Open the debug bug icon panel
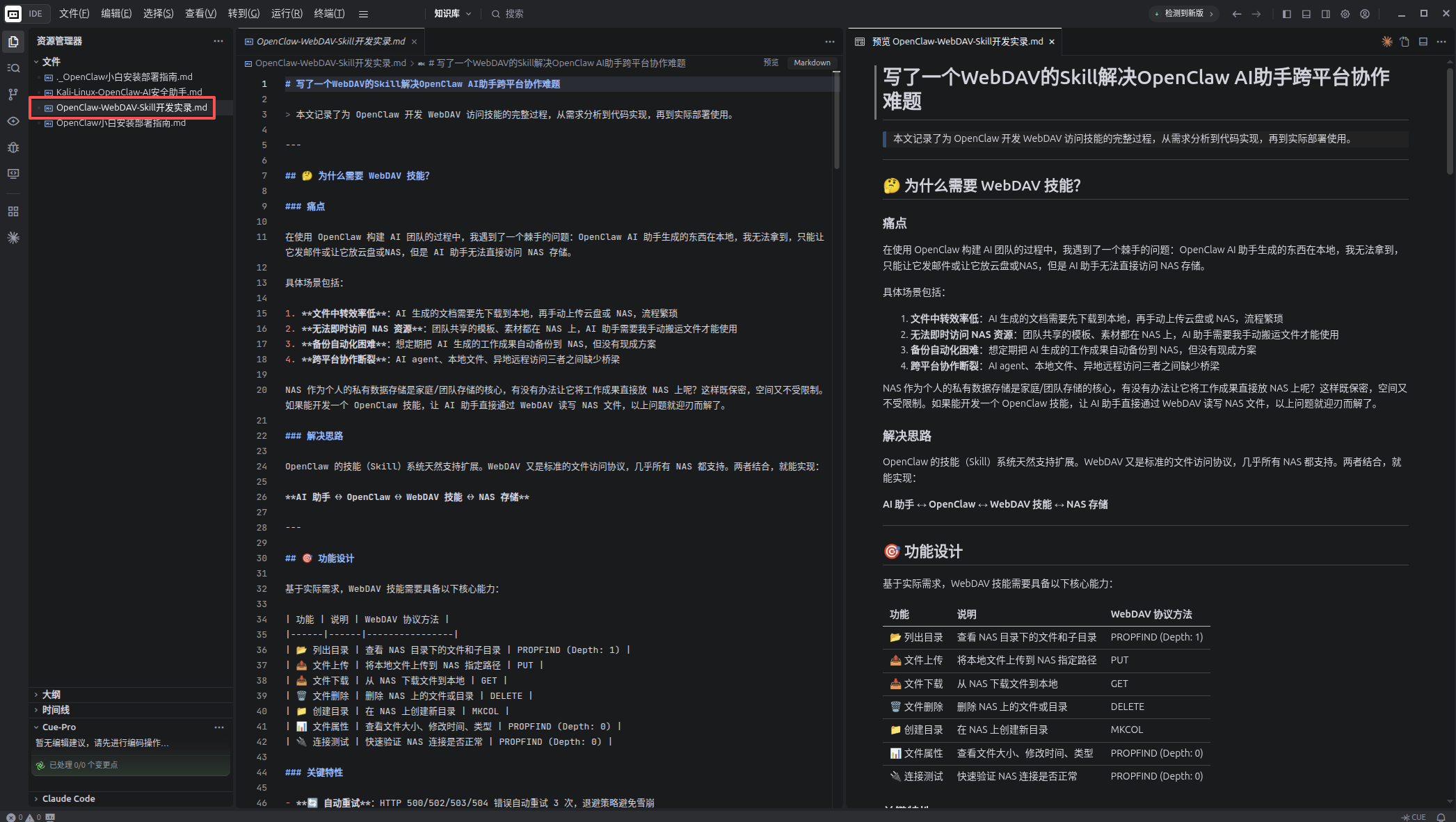This screenshot has height=822, width=1456. click(13, 147)
